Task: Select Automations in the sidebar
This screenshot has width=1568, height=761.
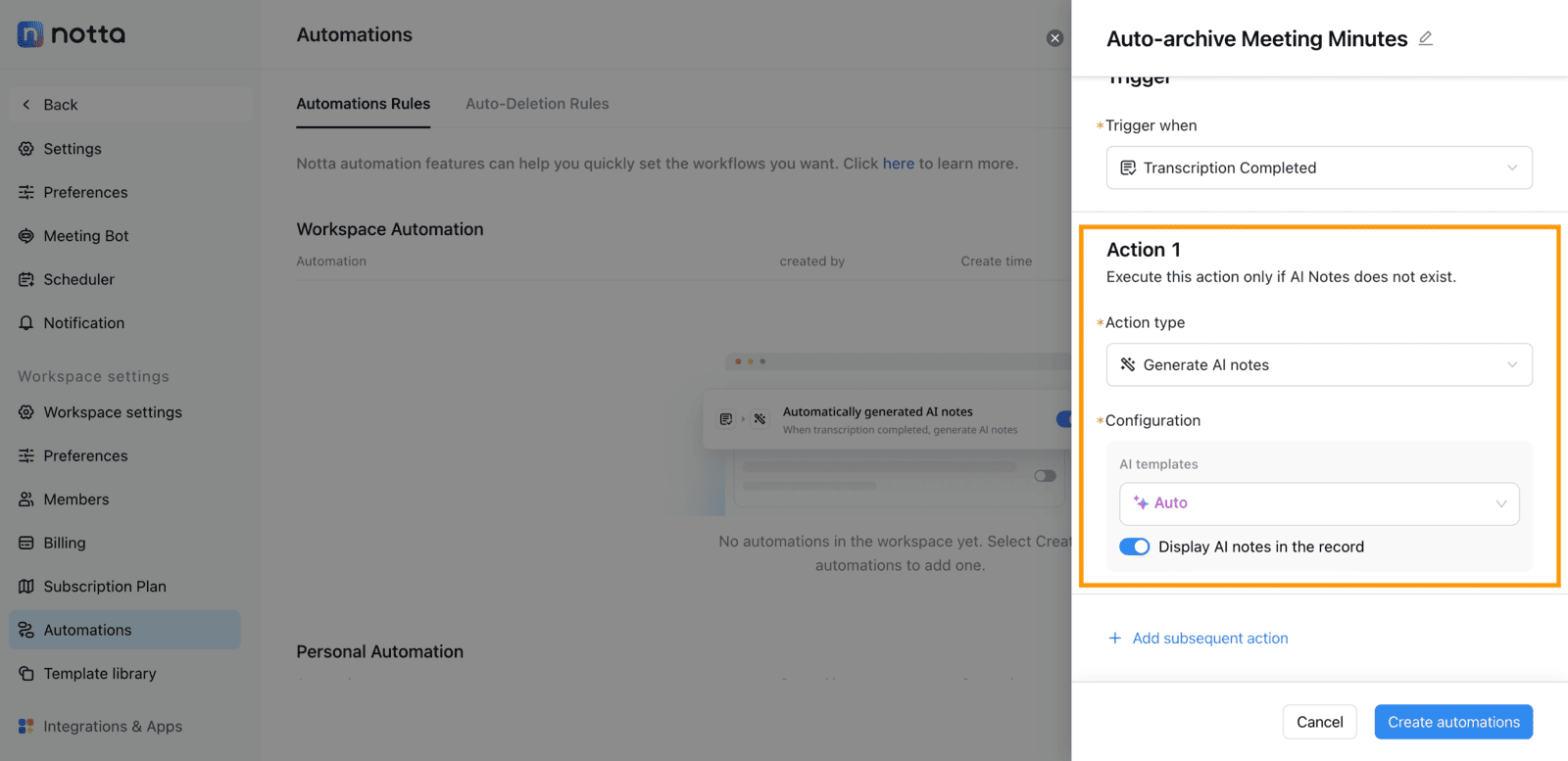Action: (x=125, y=630)
